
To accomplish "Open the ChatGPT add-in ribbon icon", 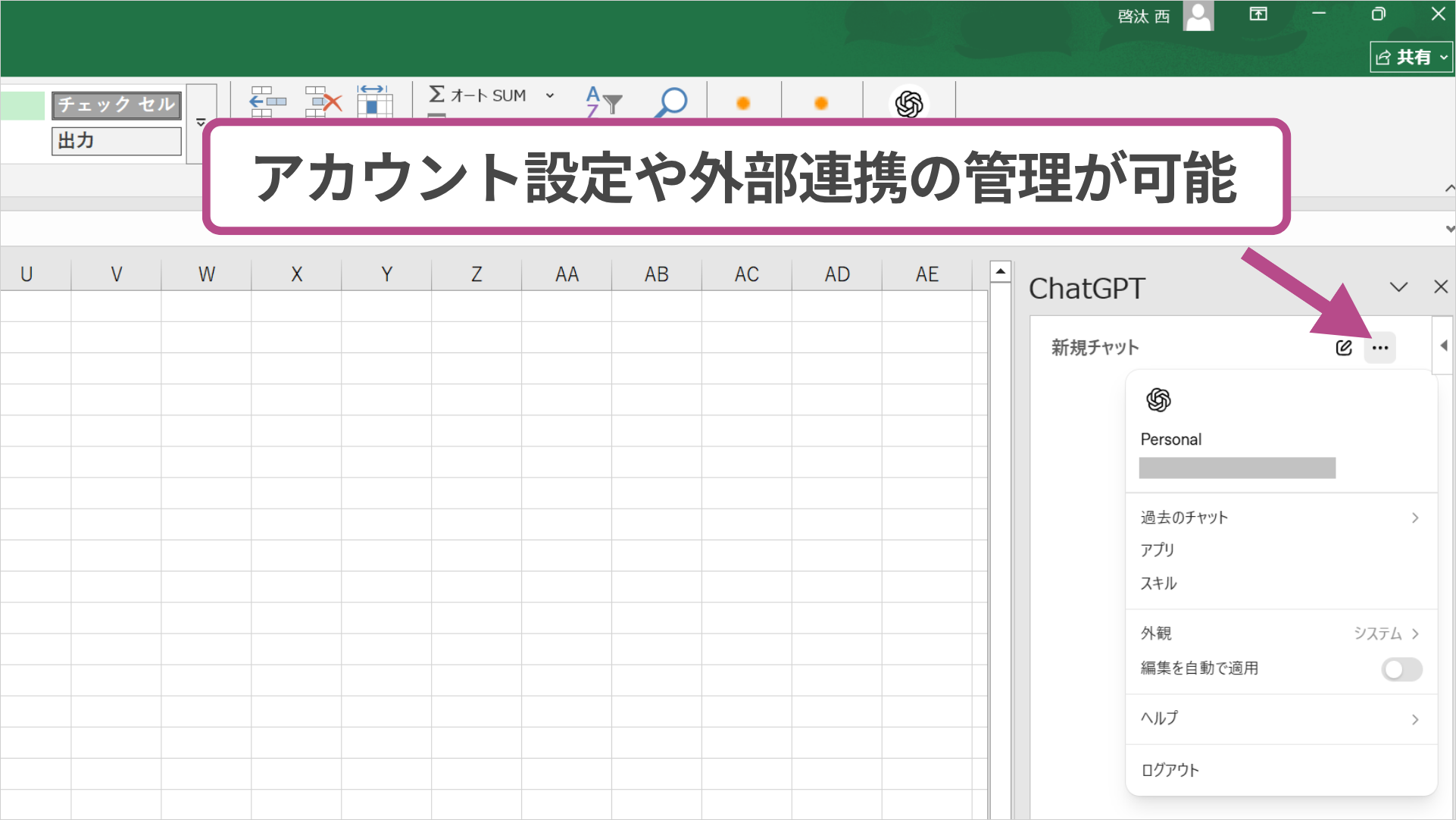I will tap(909, 104).
